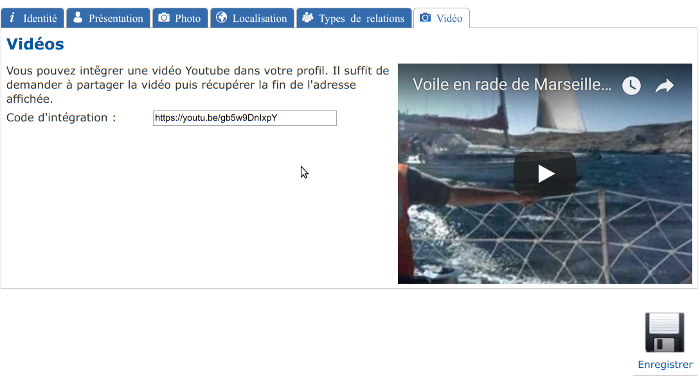This screenshot has height=391, width=700.
Task: Switch to the Présentation tab
Action: point(108,18)
